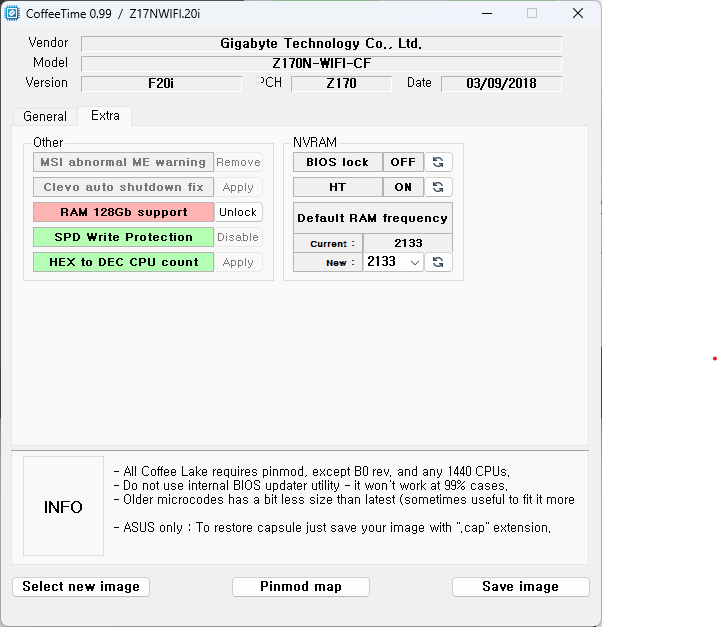Toggle the BIOS lock OFF state button
Screen dimensions: 718x627
click(x=403, y=162)
